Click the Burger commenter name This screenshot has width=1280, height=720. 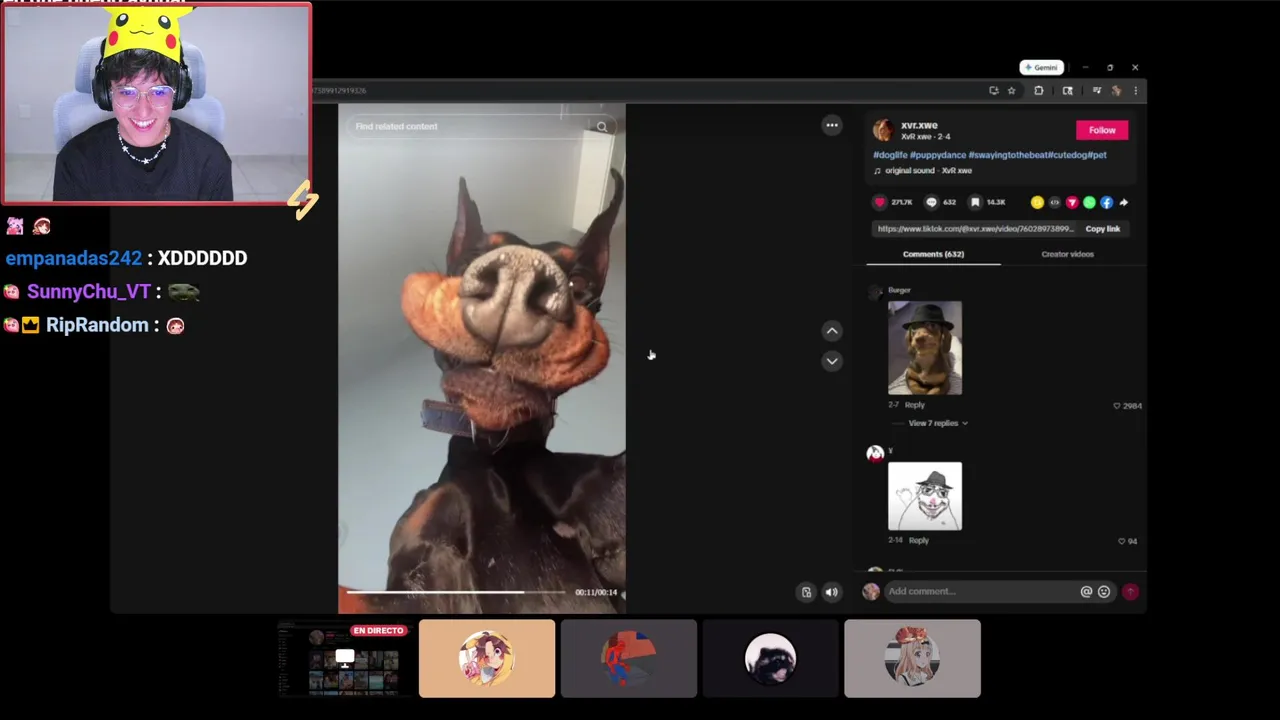coord(899,290)
